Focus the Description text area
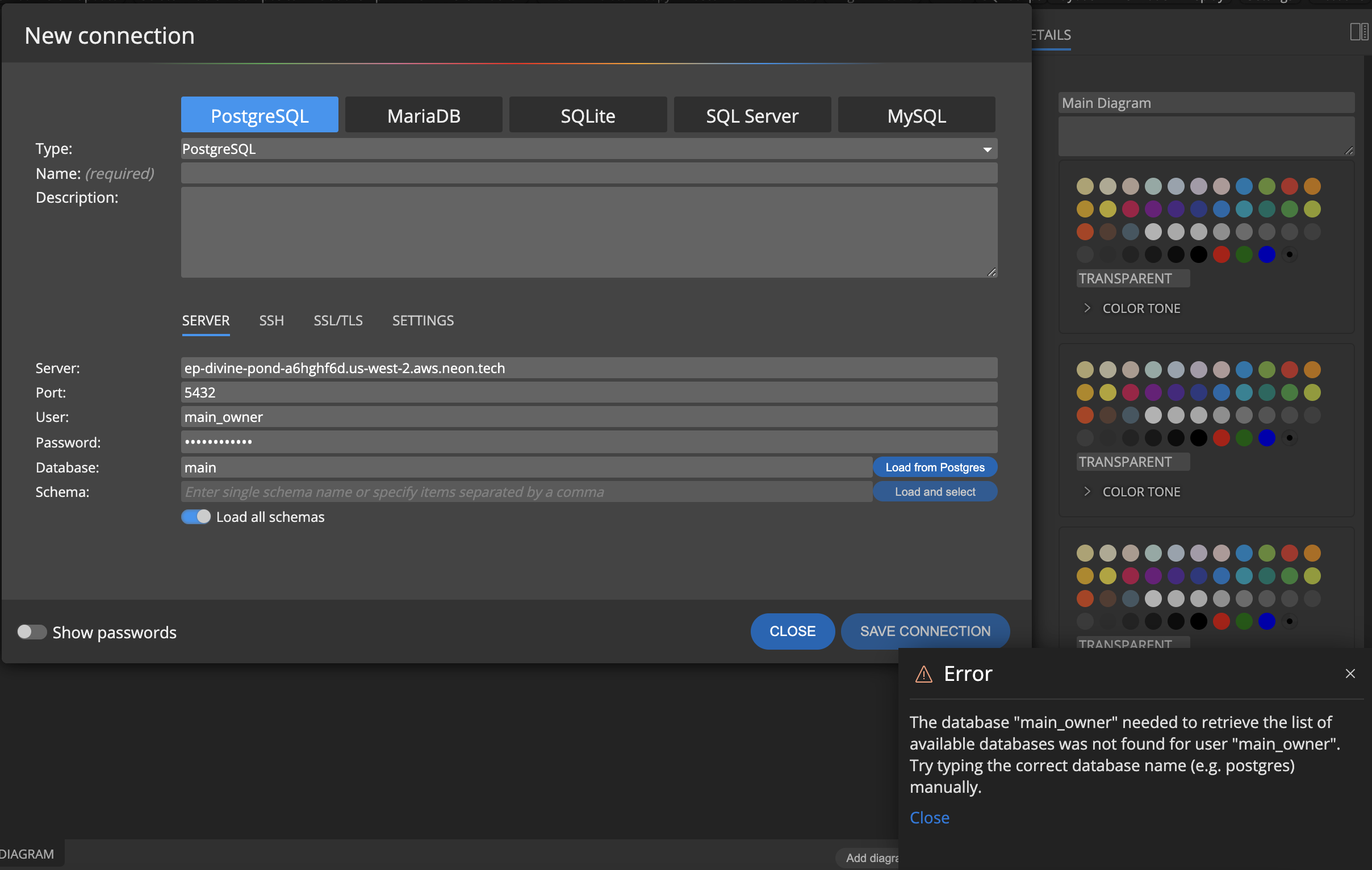The image size is (1372, 870). click(x=588, y=232)
